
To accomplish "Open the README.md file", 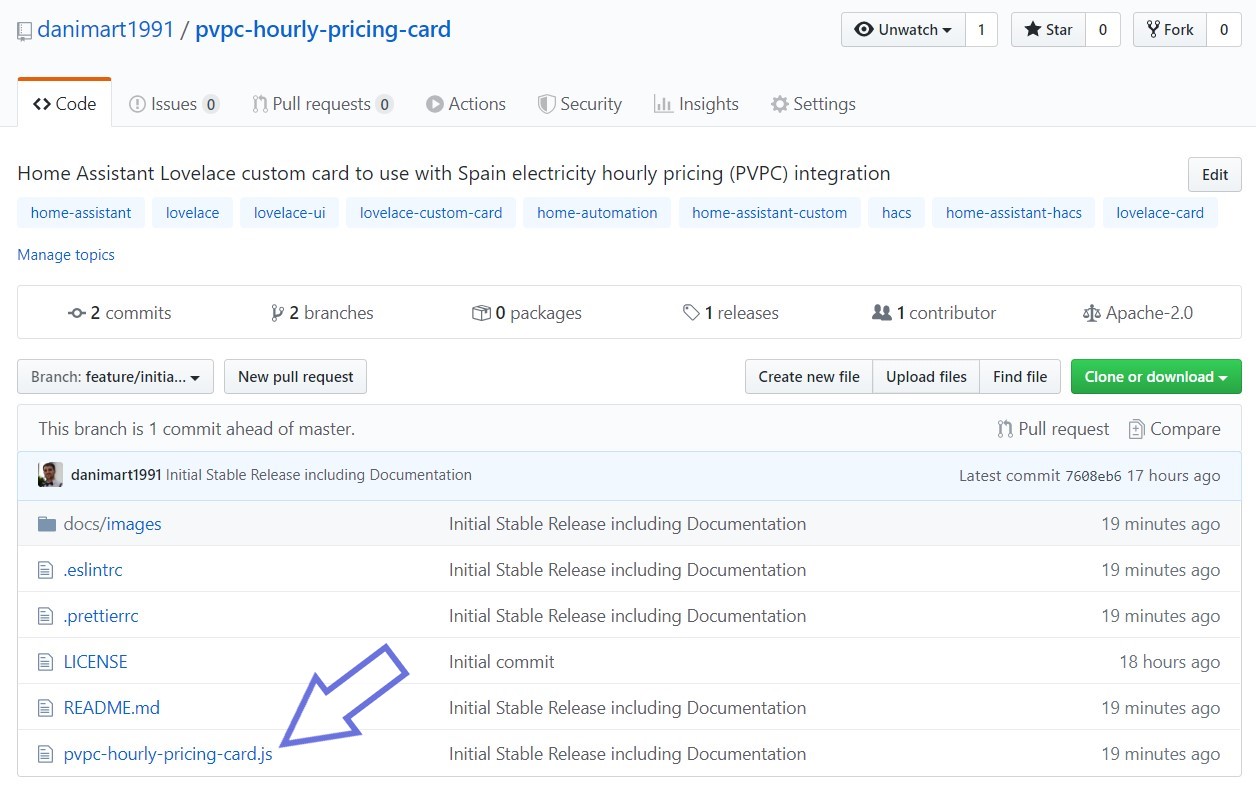I will 112,708.
